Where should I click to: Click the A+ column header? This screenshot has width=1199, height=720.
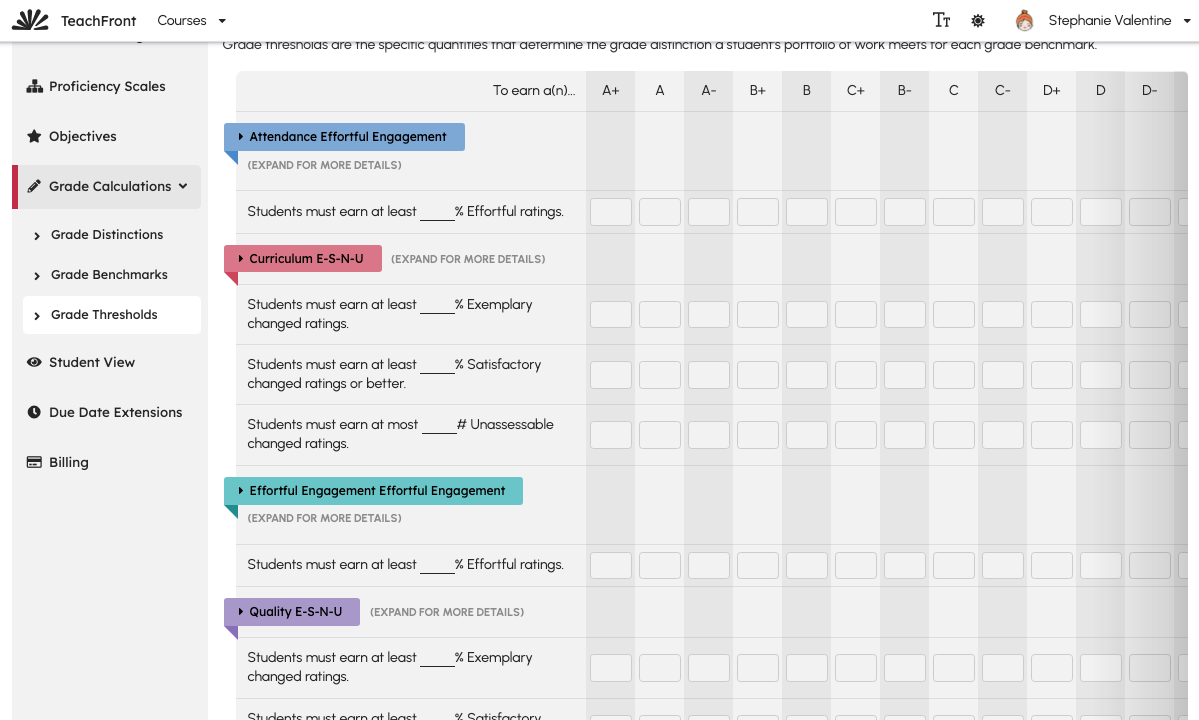611,90
